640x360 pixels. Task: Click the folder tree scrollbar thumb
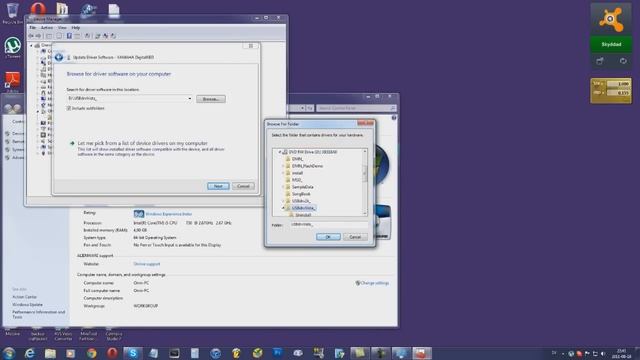(x=364, y=173)
